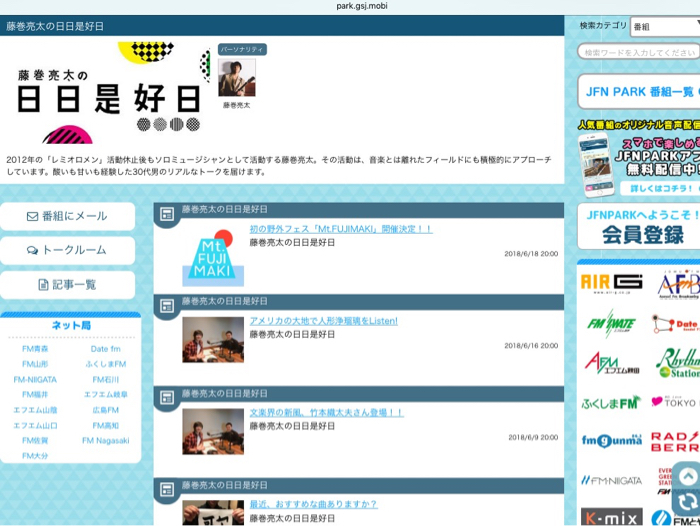Open FM佐賀 network station link
Viewport: 700px width, 526px height.
[x=35, y=441]
